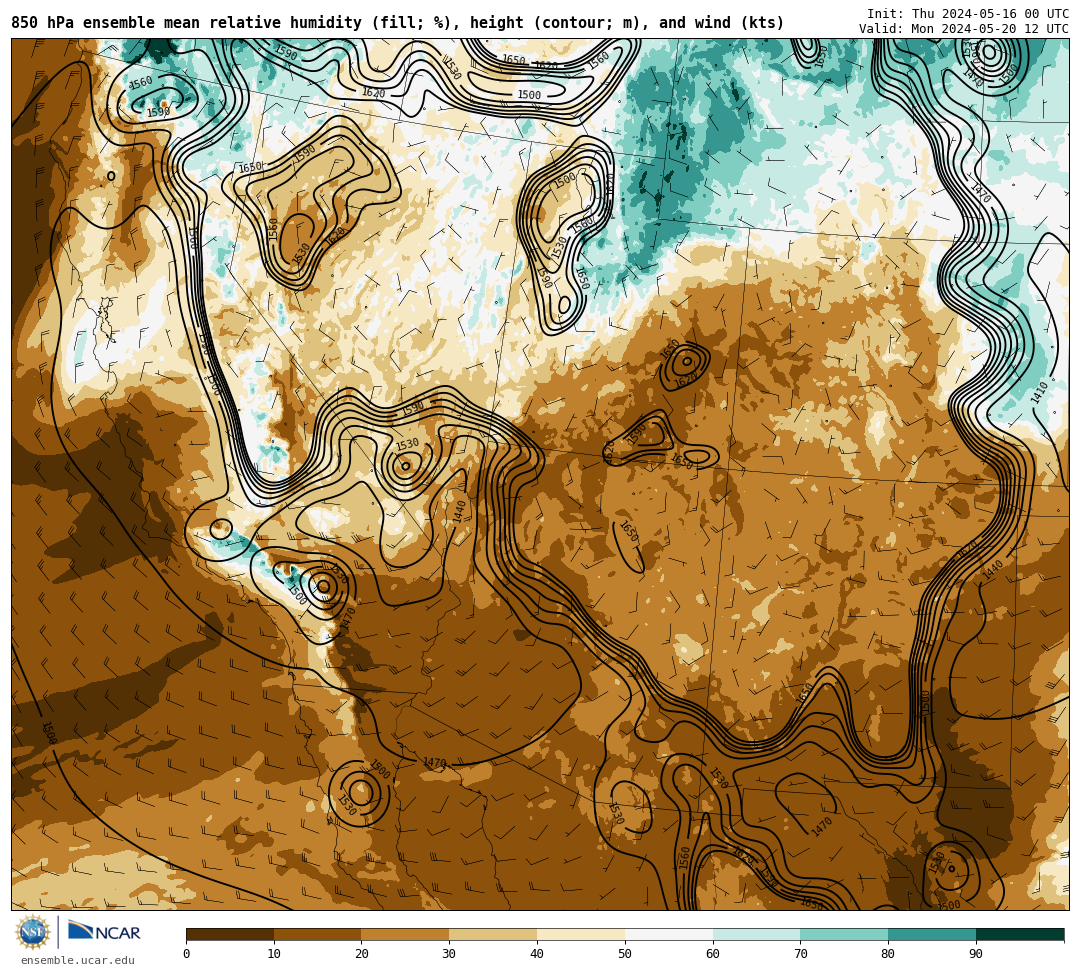Click the 80-90% dark teal legend segment
Viewport: 1080px width, 973px height.
tap(932, 934)
